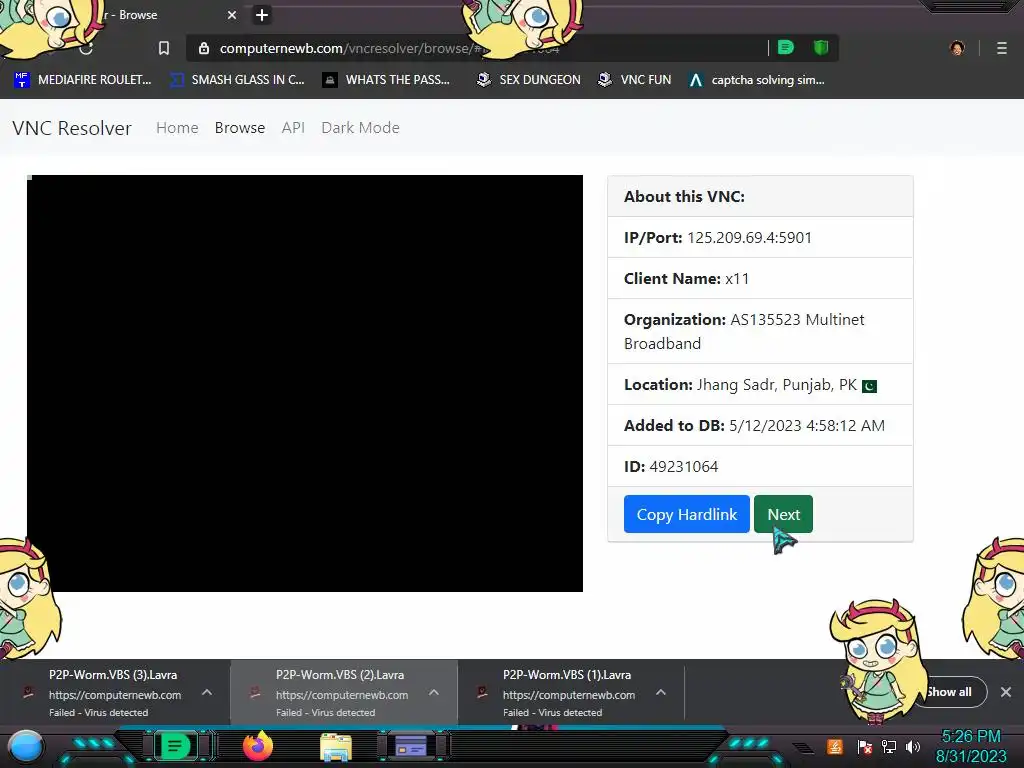Click the Java tray icon

pyautogui.click(x=835, y=746)
